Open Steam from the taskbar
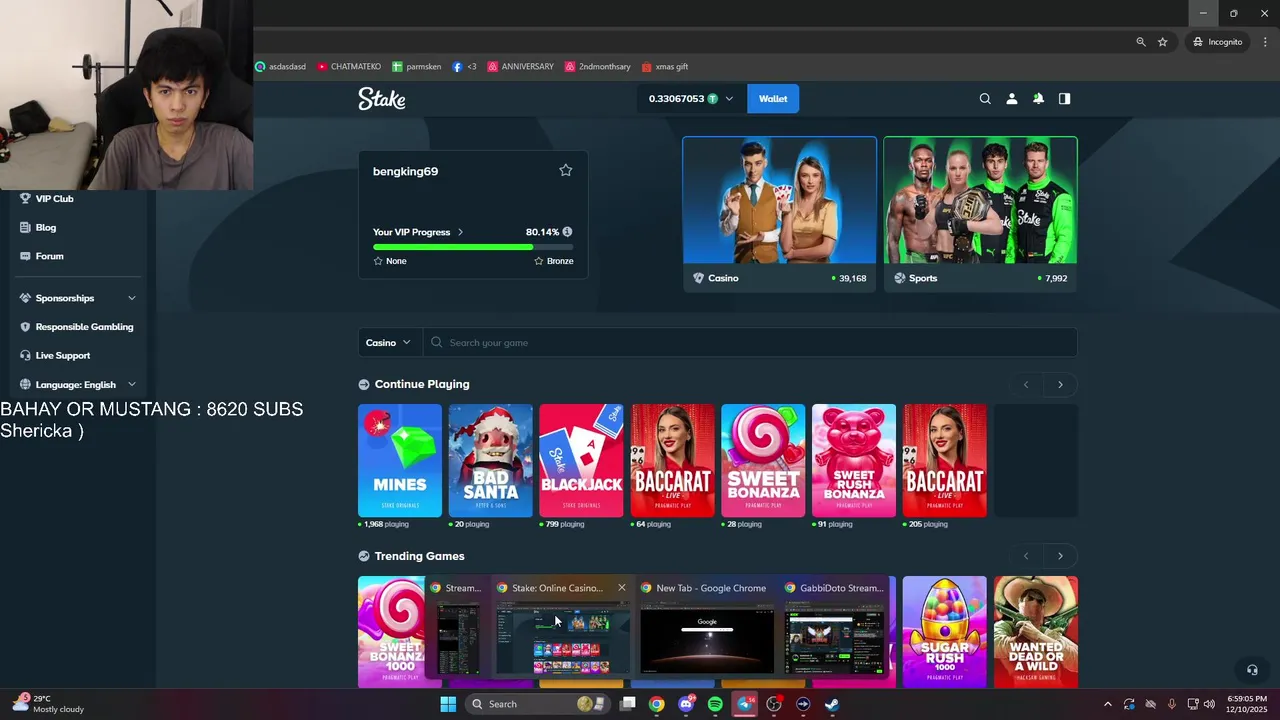 [832, 704]
